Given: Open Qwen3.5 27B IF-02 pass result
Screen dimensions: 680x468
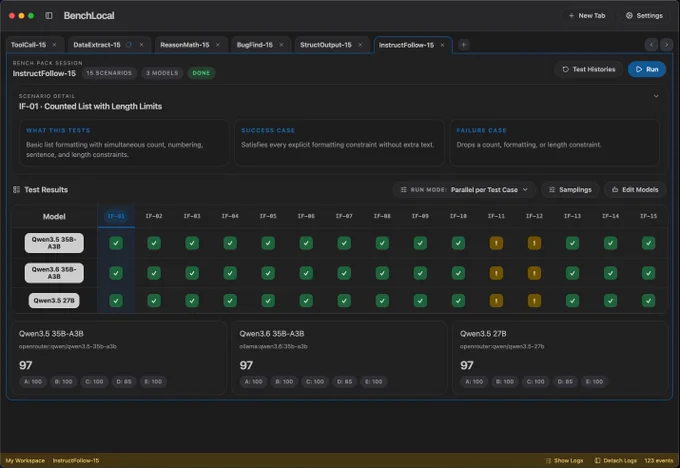Looking at the screenshot, I should pos(154,301).
